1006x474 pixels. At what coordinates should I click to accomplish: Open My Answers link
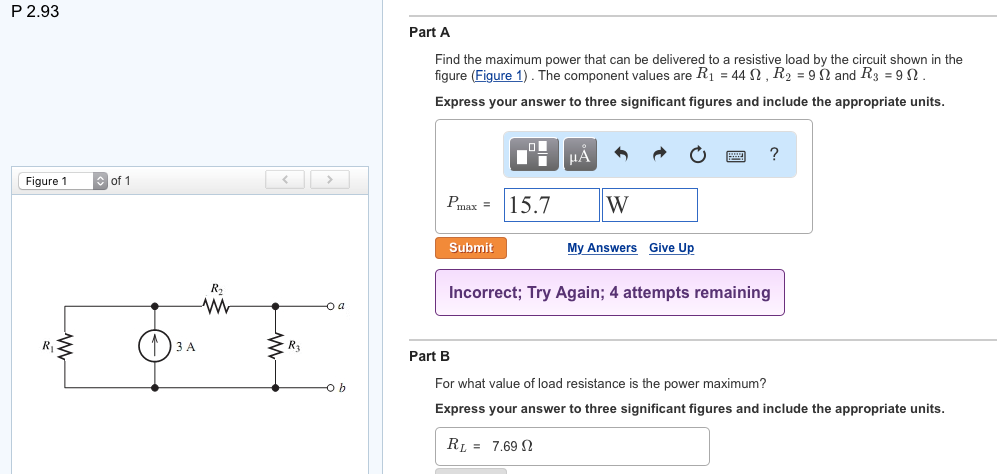click(x=602, y=248)
